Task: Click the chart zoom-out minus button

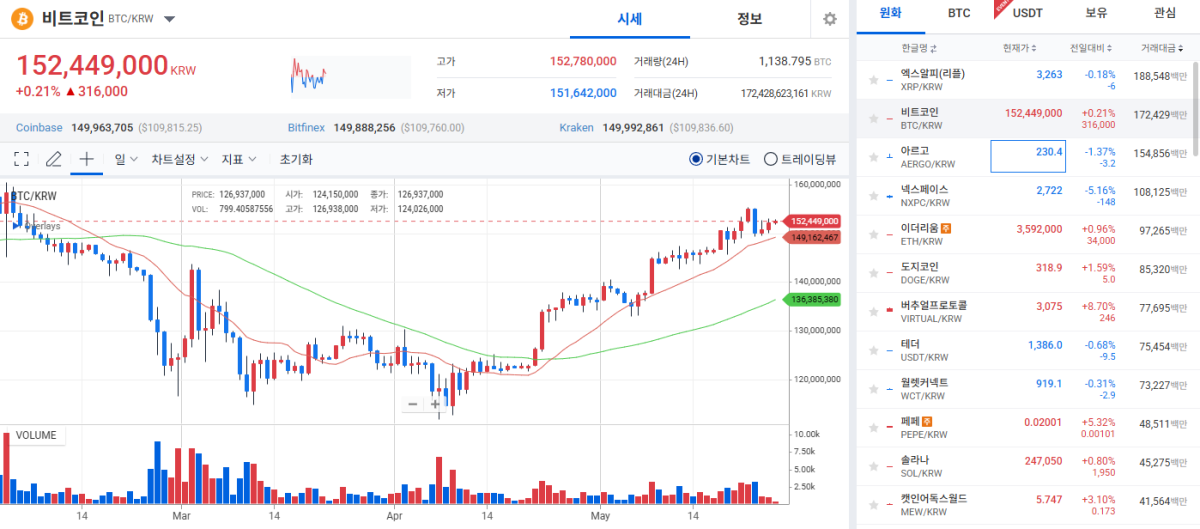Action: pos(413,404)
